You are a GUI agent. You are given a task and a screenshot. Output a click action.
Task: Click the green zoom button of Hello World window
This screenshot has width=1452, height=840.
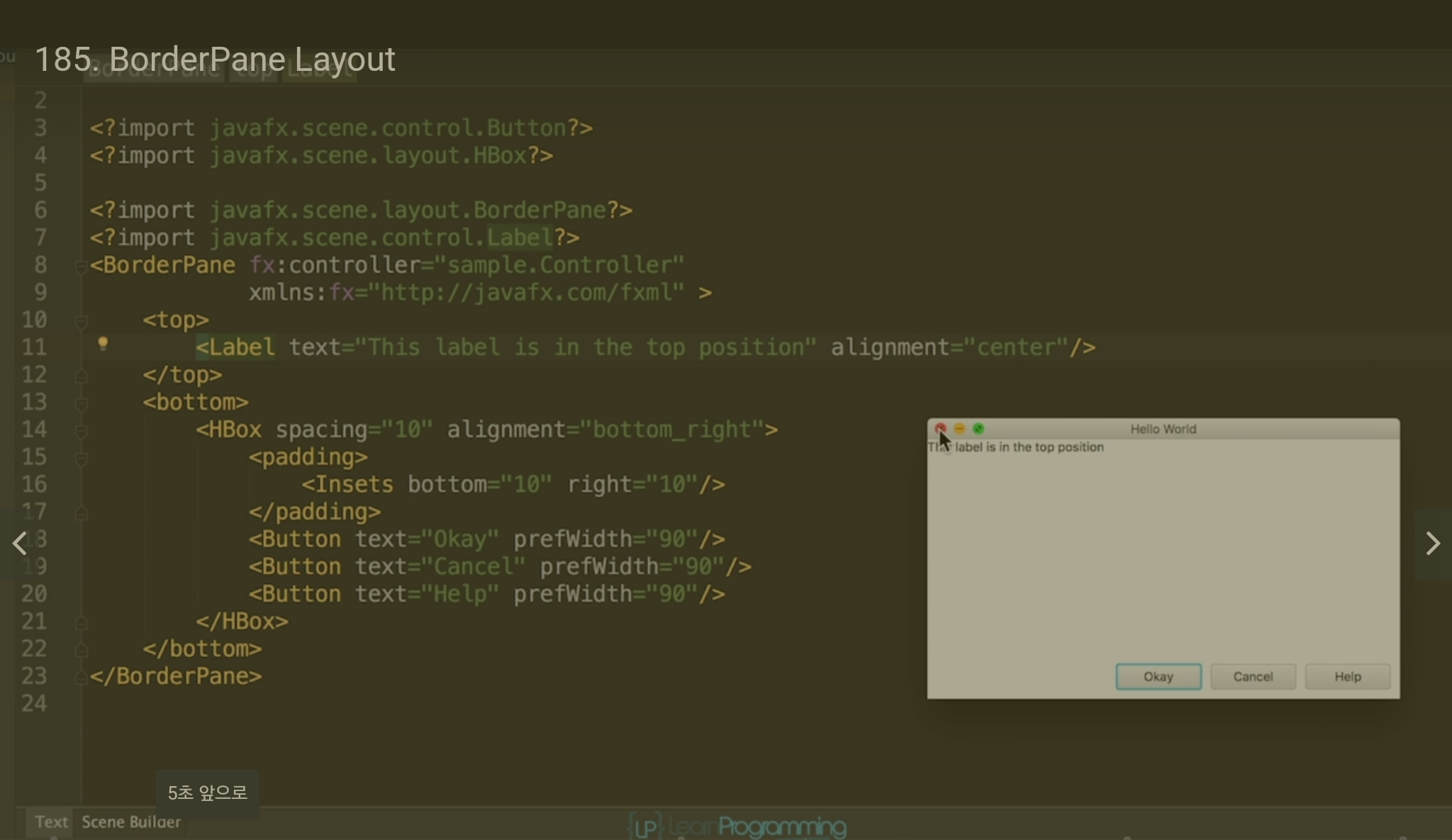(978, 429)
